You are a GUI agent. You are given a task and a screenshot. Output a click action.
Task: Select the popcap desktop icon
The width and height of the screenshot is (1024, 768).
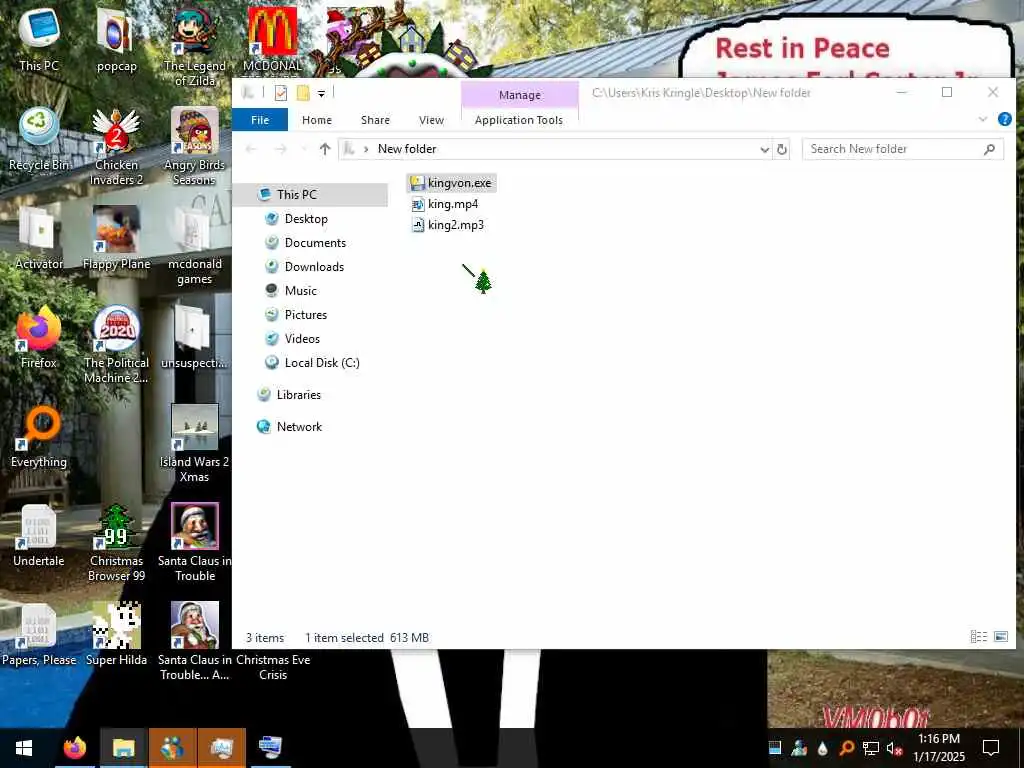point(116,40)
